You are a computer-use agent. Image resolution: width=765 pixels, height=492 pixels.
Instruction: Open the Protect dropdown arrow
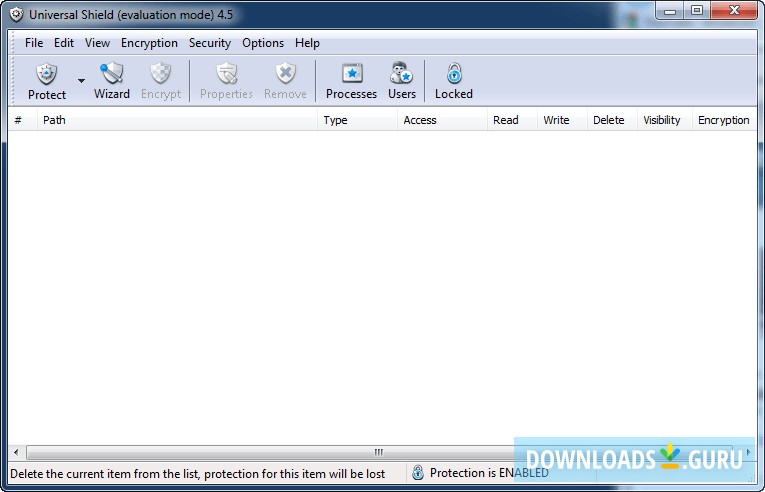(81, 81)
